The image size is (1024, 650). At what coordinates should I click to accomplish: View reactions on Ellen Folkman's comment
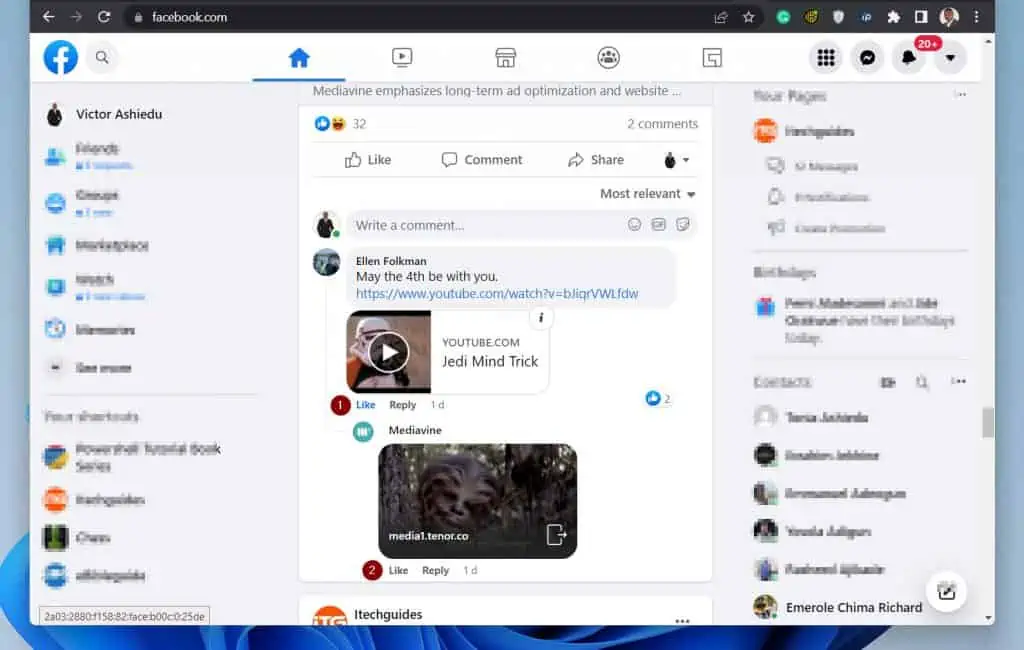658,398
